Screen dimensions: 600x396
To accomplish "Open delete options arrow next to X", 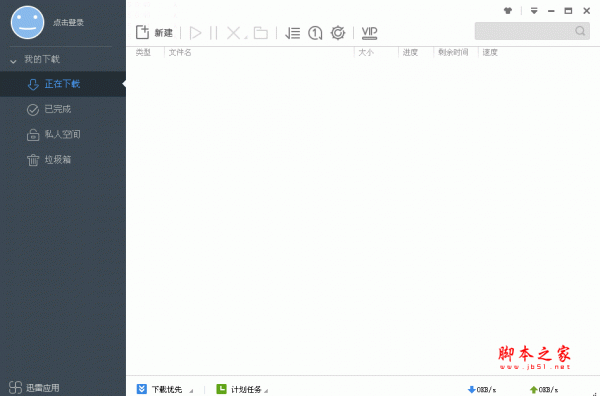I will point(246,37).
